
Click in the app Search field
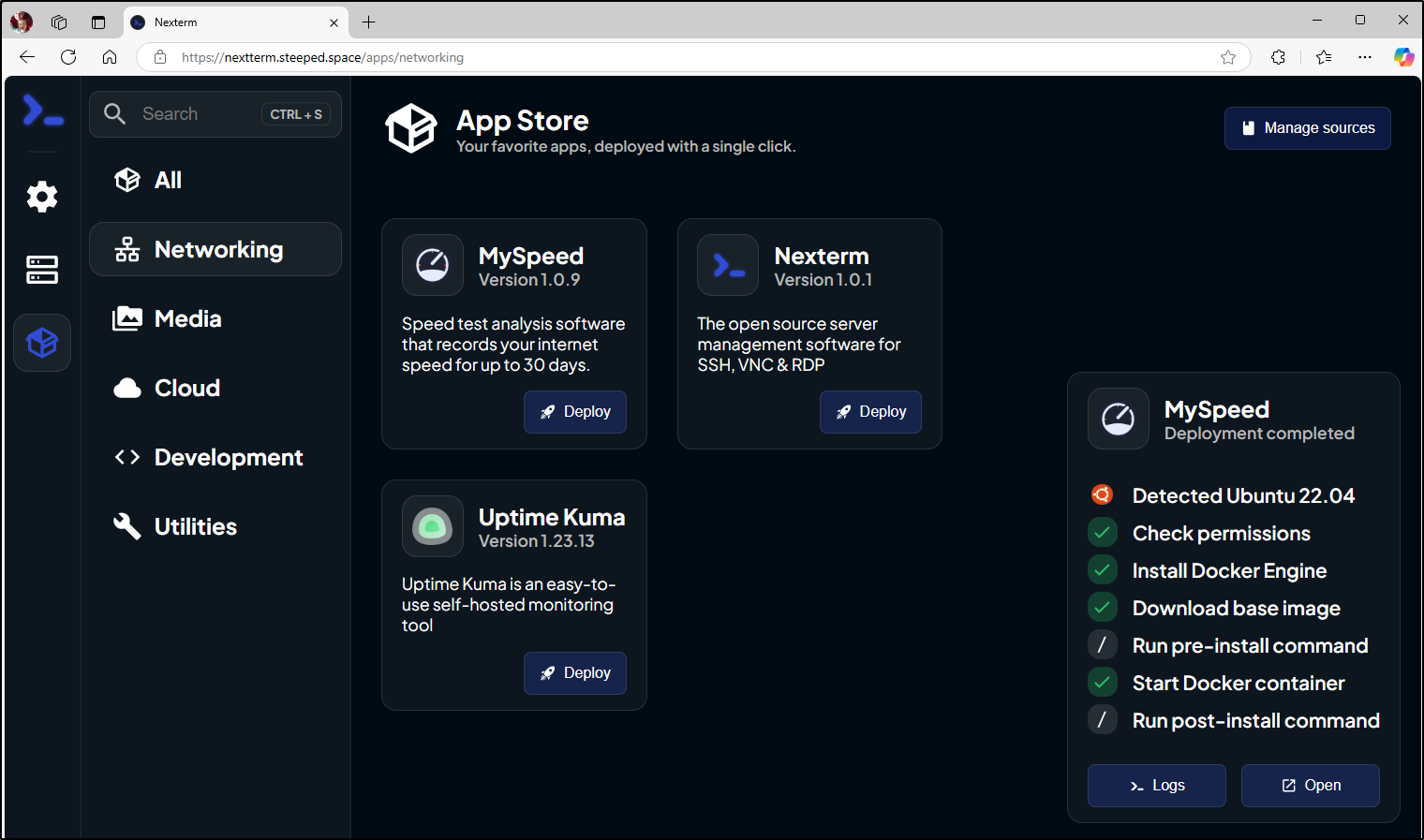point(215,114)
